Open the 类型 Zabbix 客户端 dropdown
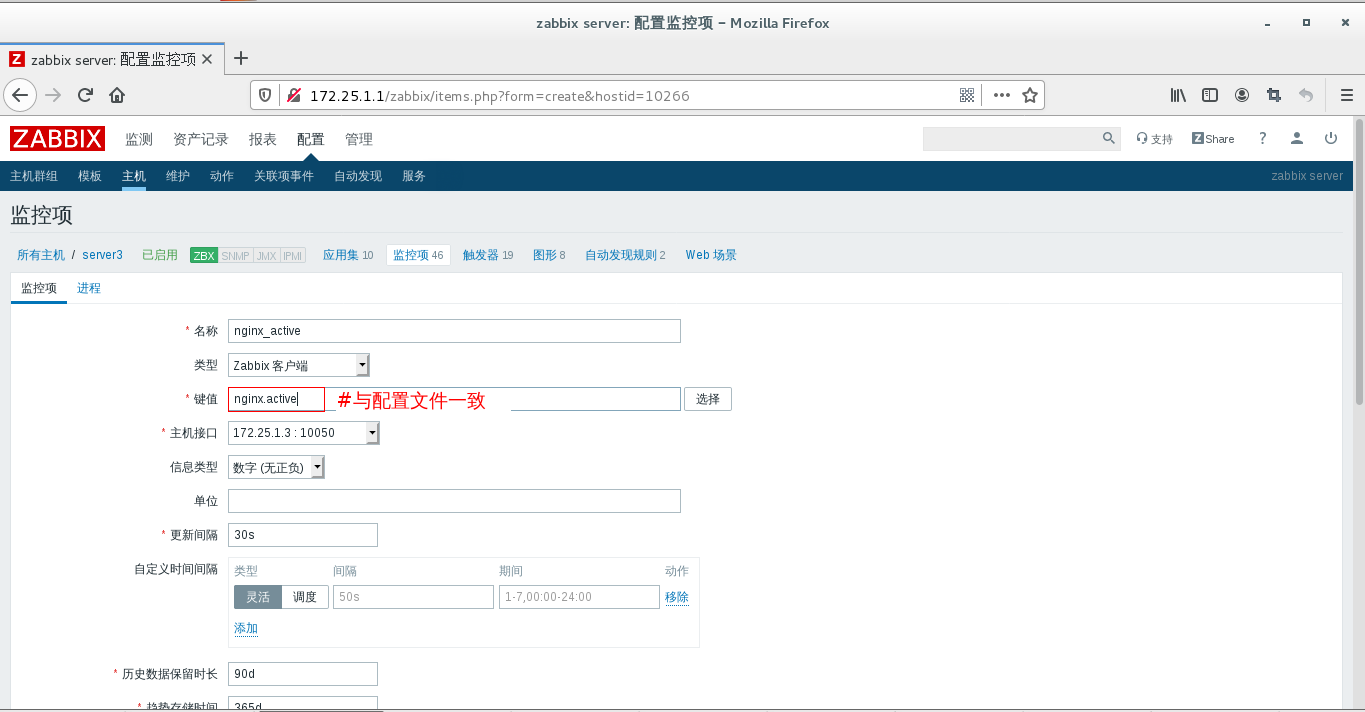The height and width of the screenshot is (712, 1365). [x=299, y=366]
